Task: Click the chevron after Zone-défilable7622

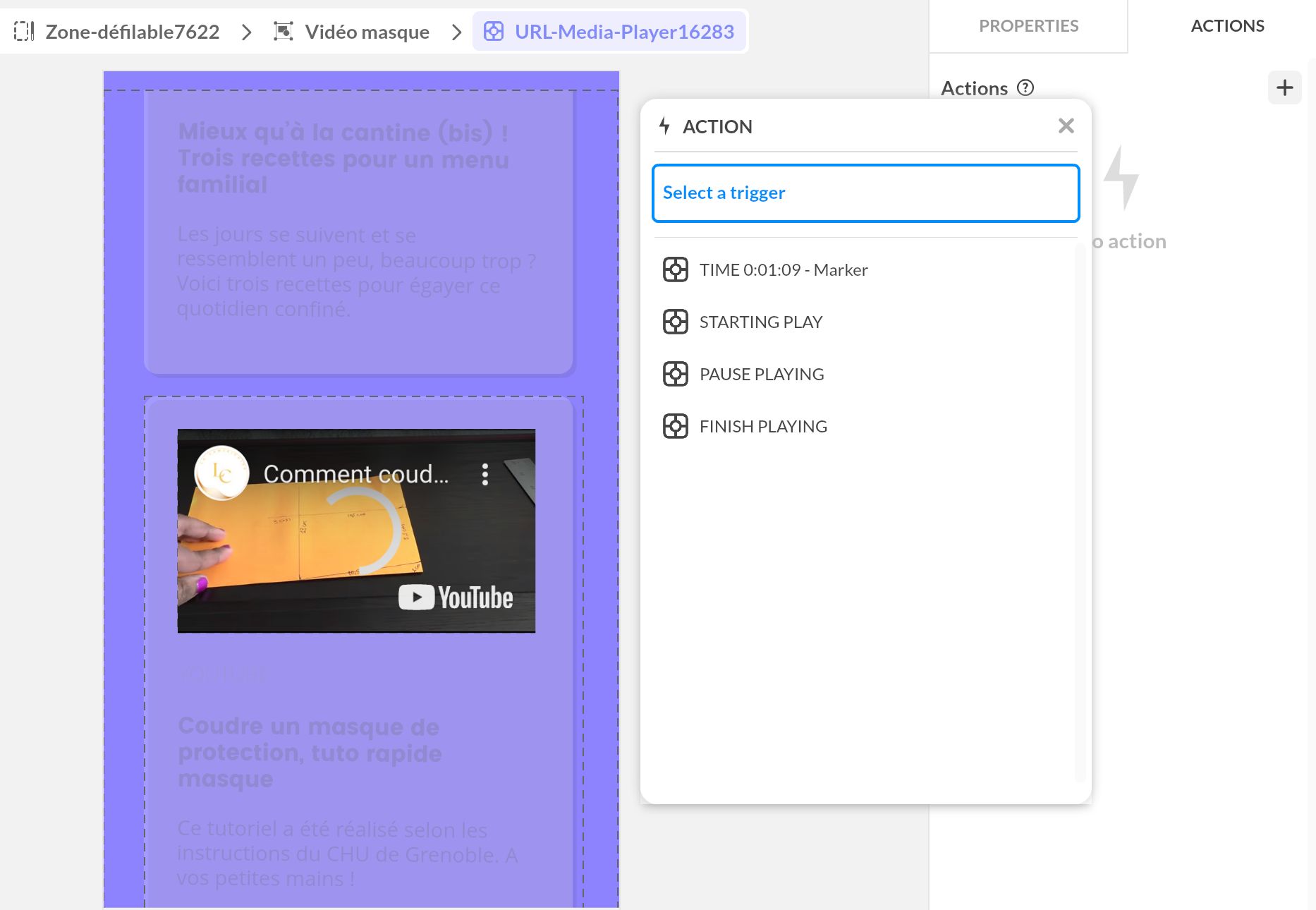Action: pos(246,31)
